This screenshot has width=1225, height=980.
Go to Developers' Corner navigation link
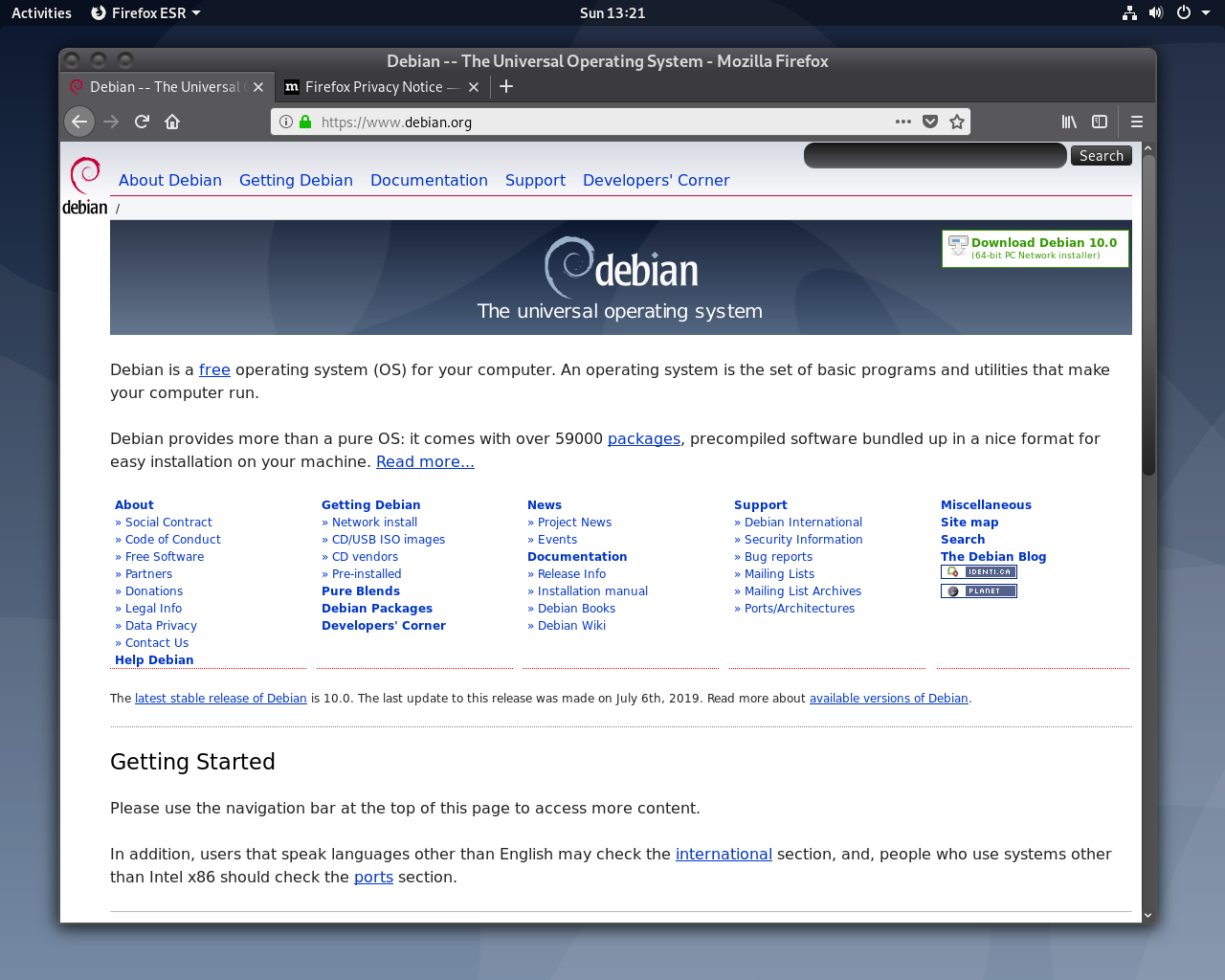point(656,180)
